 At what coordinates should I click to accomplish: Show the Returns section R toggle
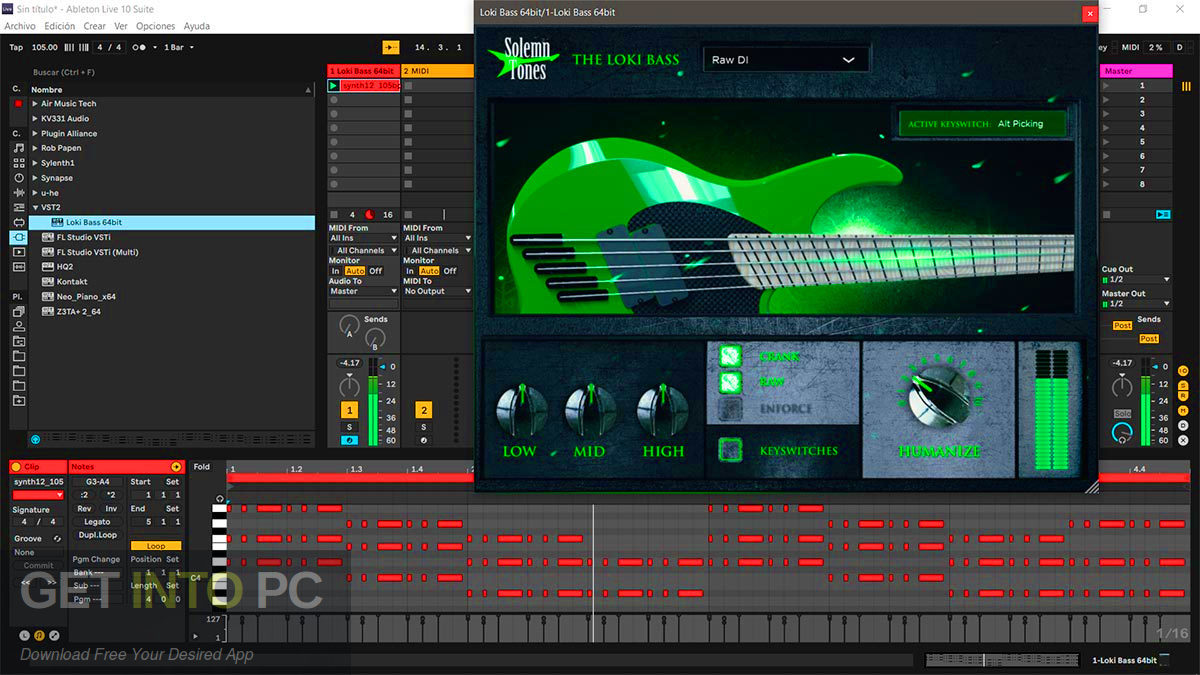1183,398
